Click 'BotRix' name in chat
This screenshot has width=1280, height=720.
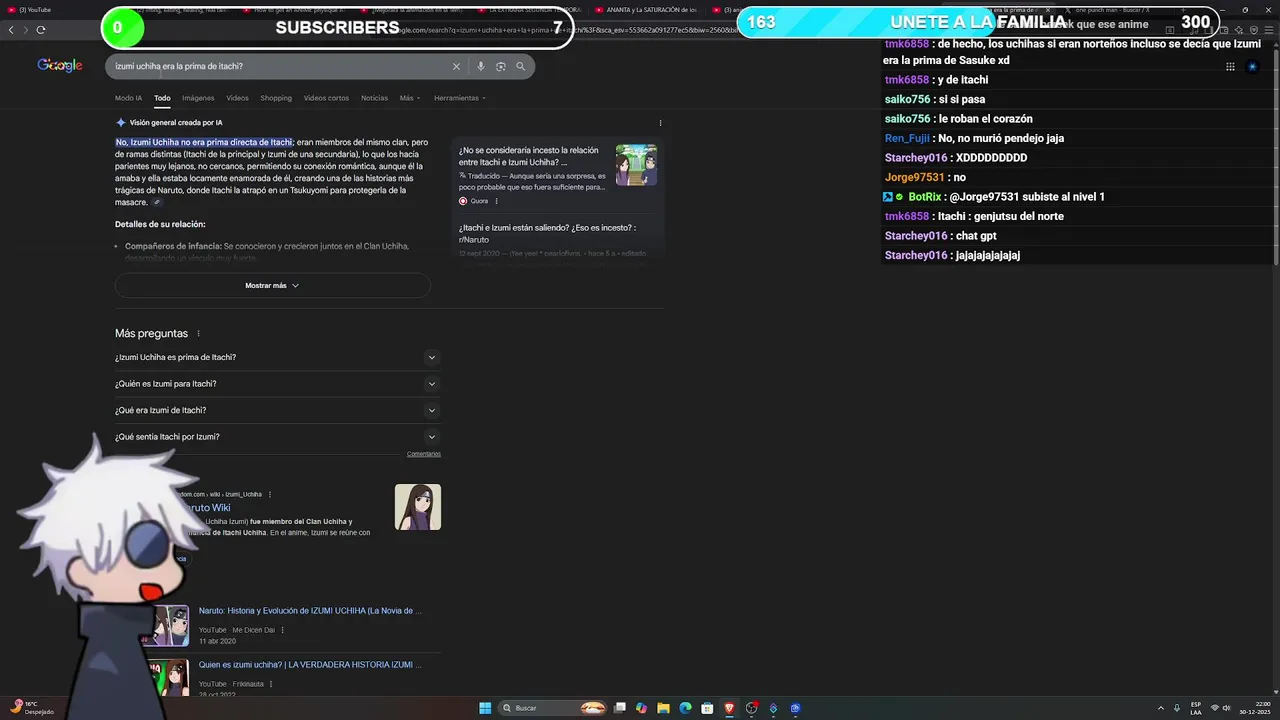click(x=925, y=197)
